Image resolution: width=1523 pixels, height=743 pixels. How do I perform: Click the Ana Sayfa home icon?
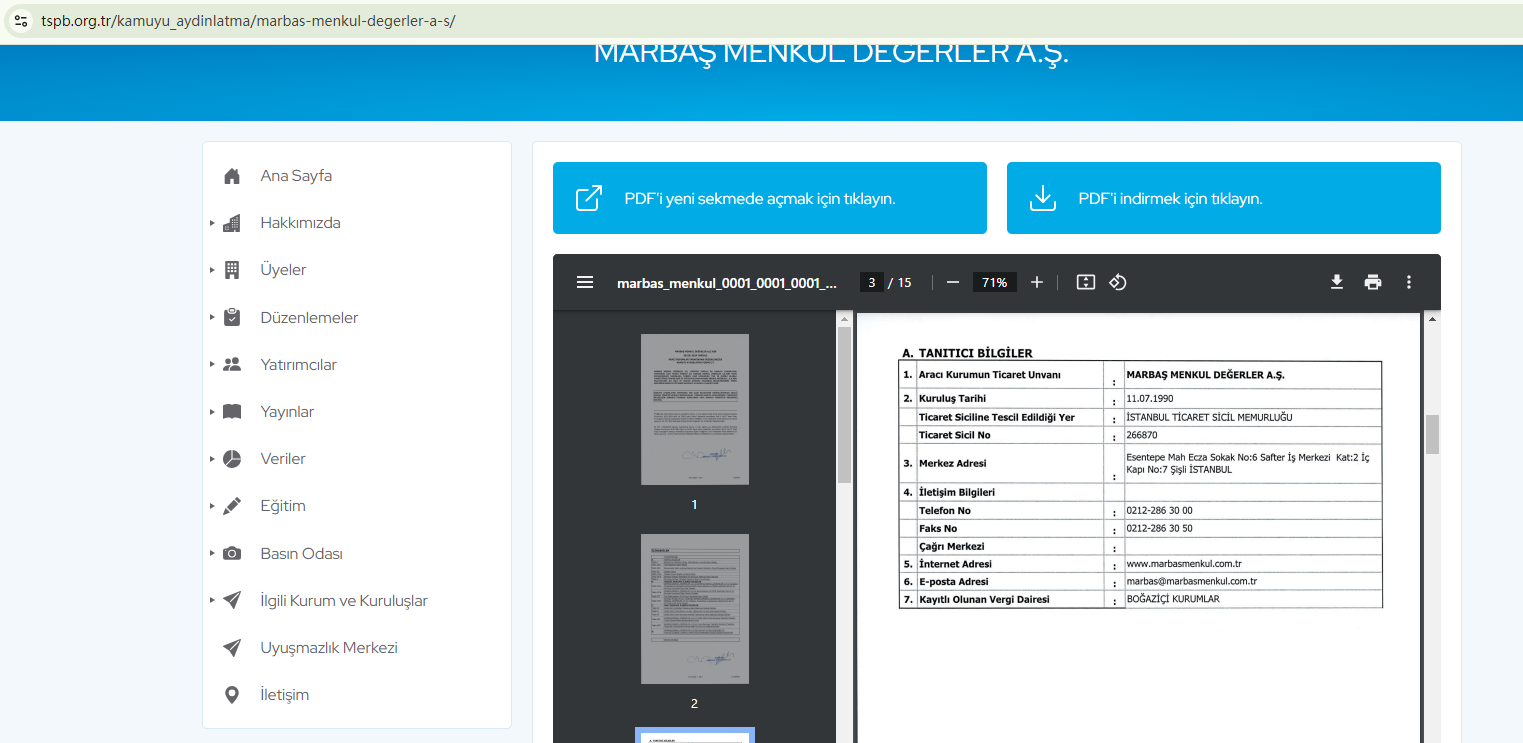point(232,176)
